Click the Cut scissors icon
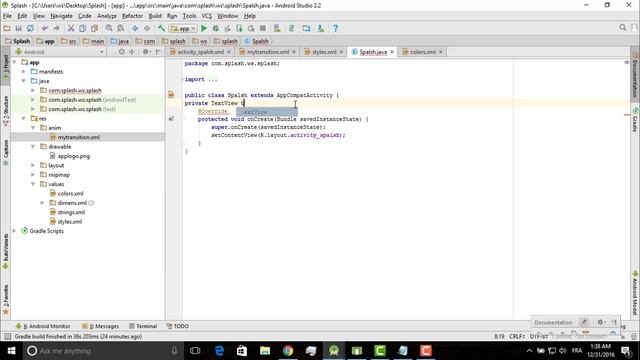Viewport: 640px width, 360px height. tap(71, 28)
